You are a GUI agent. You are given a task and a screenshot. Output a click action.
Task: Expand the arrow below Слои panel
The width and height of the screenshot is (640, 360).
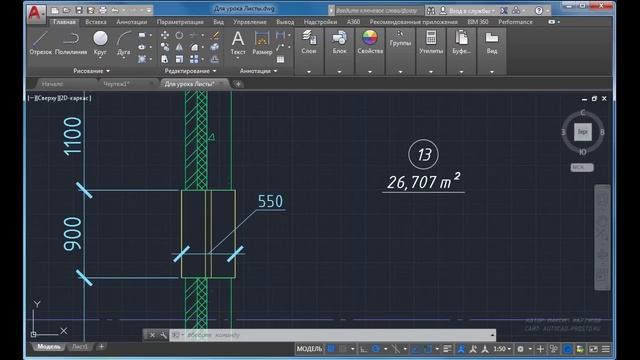pos(309,71)
